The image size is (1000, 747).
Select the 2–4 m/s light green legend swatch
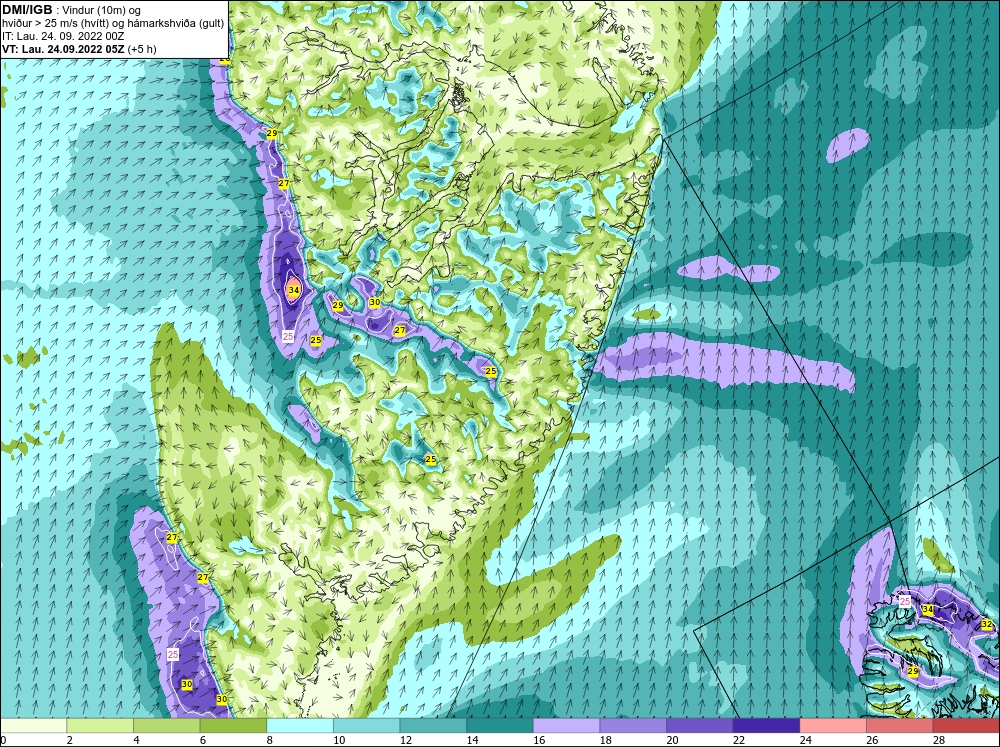coord(100,725)
